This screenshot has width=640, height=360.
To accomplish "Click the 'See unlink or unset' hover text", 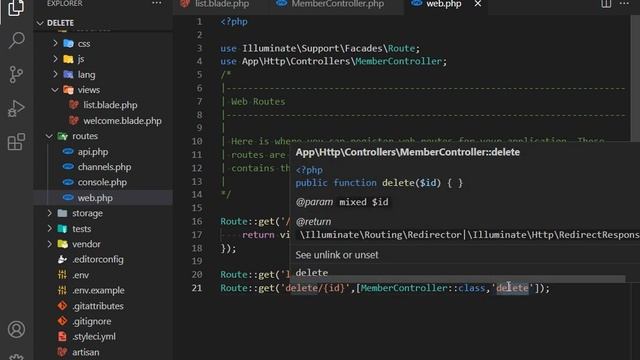I will [337, 255].
